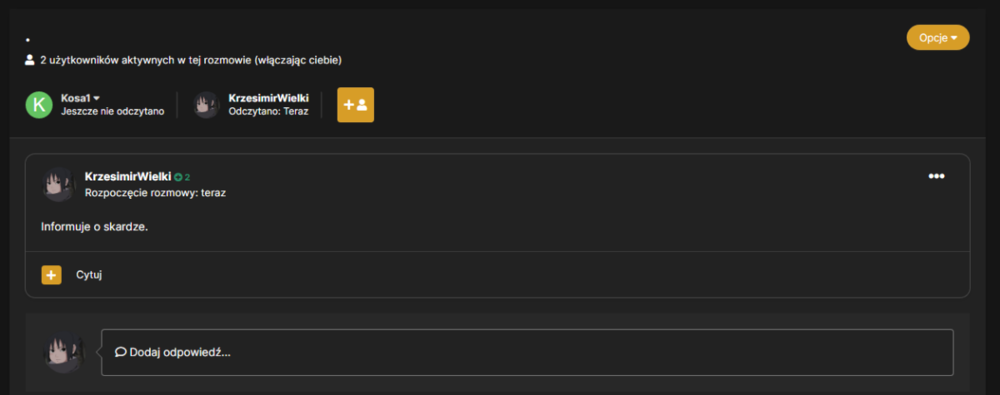Click the author avatar in the message
The width and height of the screenshot is (1000, 395).
tap(59, 184)
